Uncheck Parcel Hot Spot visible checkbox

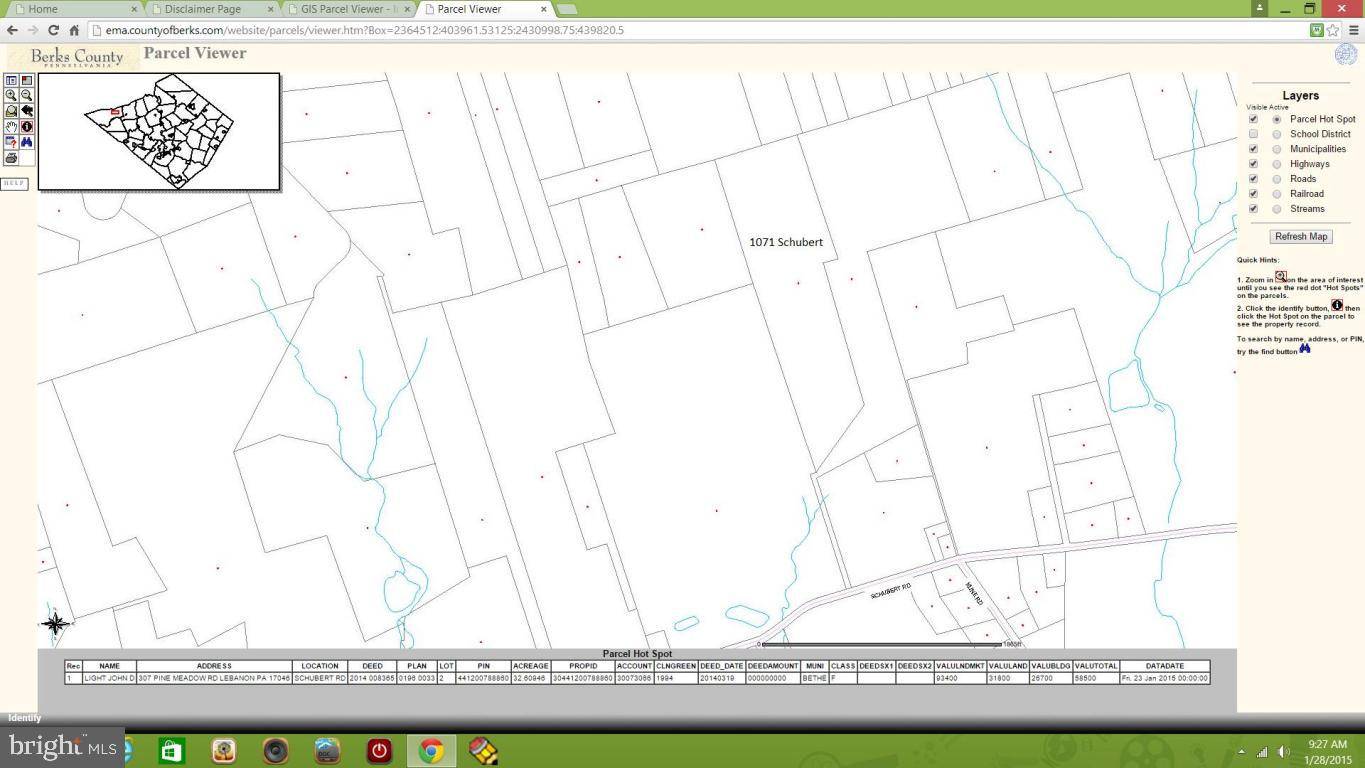click(1253, 119)
